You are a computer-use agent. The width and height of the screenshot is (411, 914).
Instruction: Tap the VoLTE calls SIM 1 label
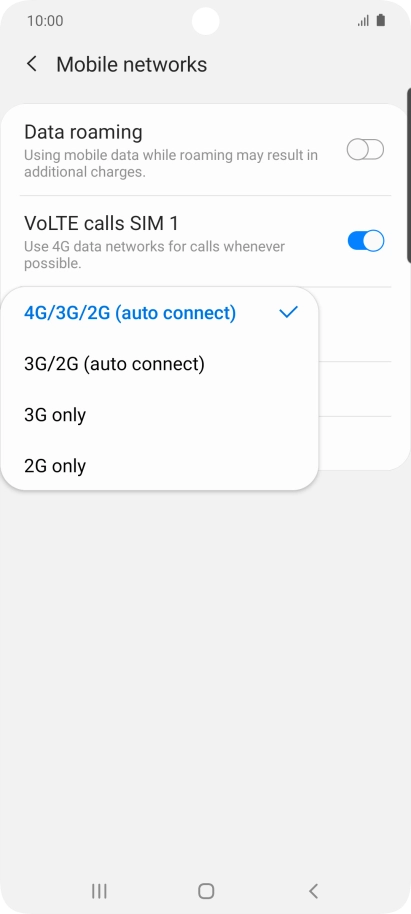tap(101, 223)
